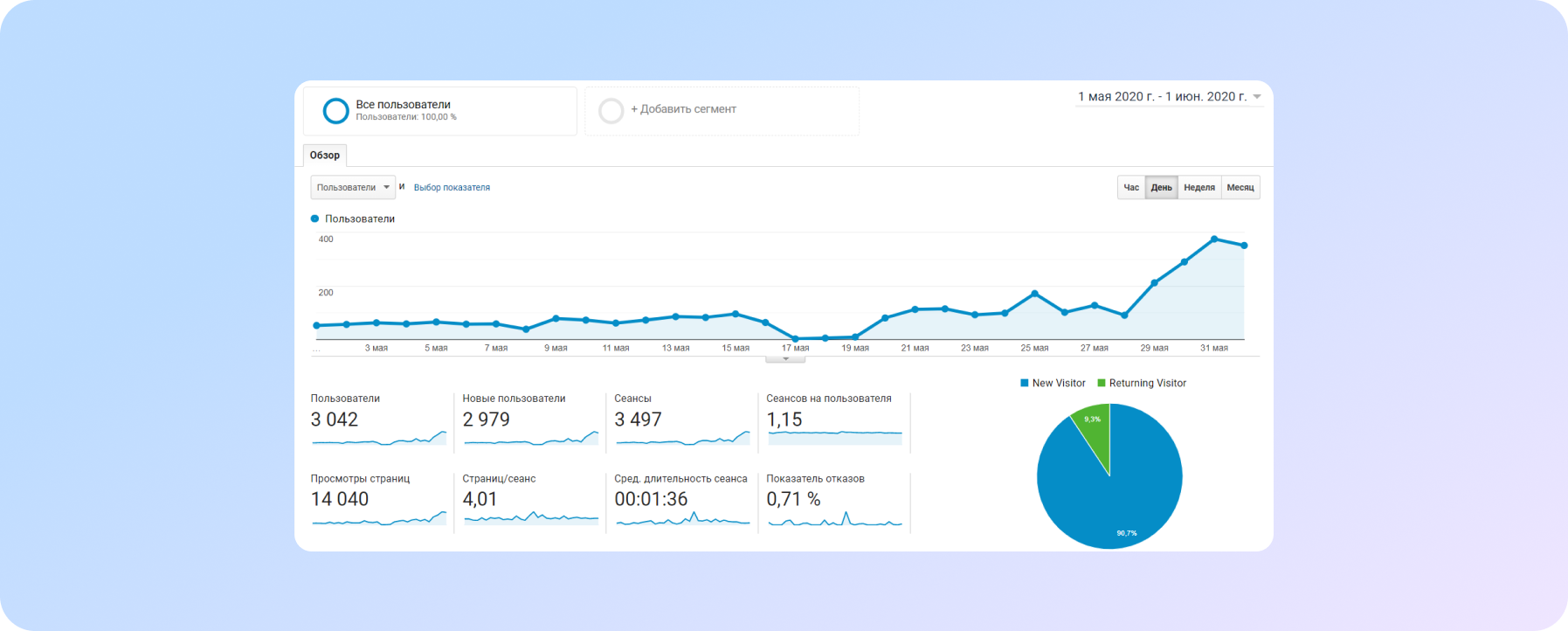Select the 'Новые пользователи' 2 979 metric

(530, 420)
